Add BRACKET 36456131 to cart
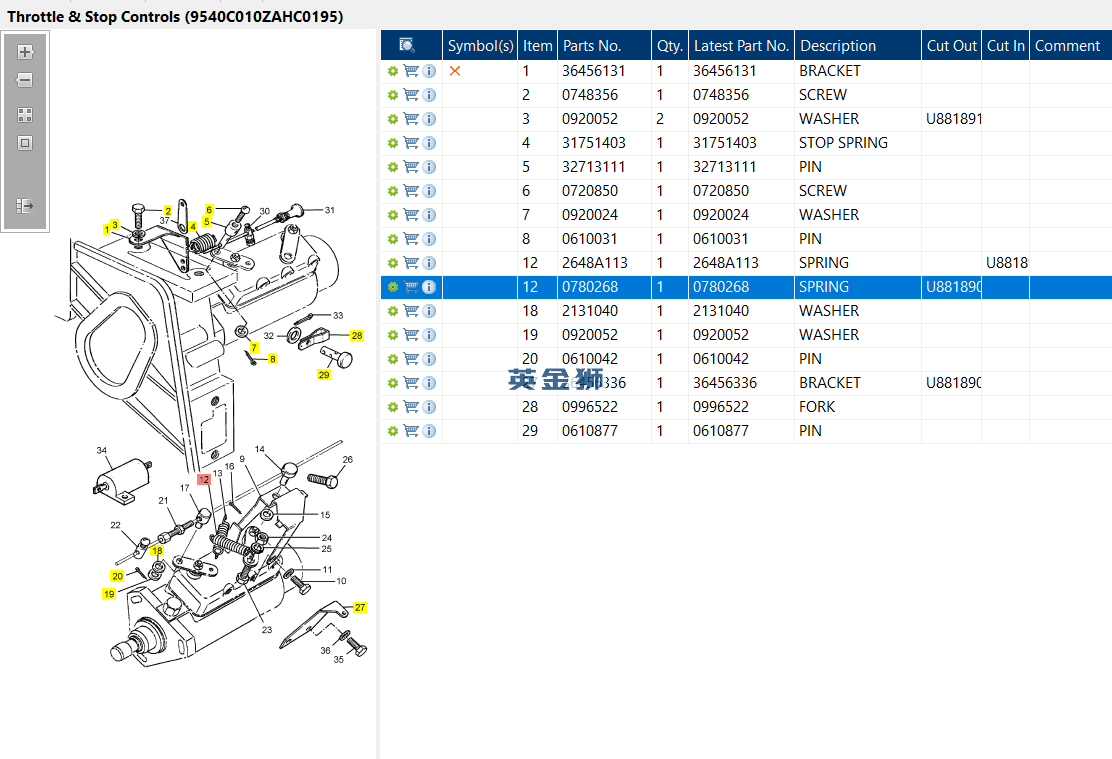 coord(410,71)
